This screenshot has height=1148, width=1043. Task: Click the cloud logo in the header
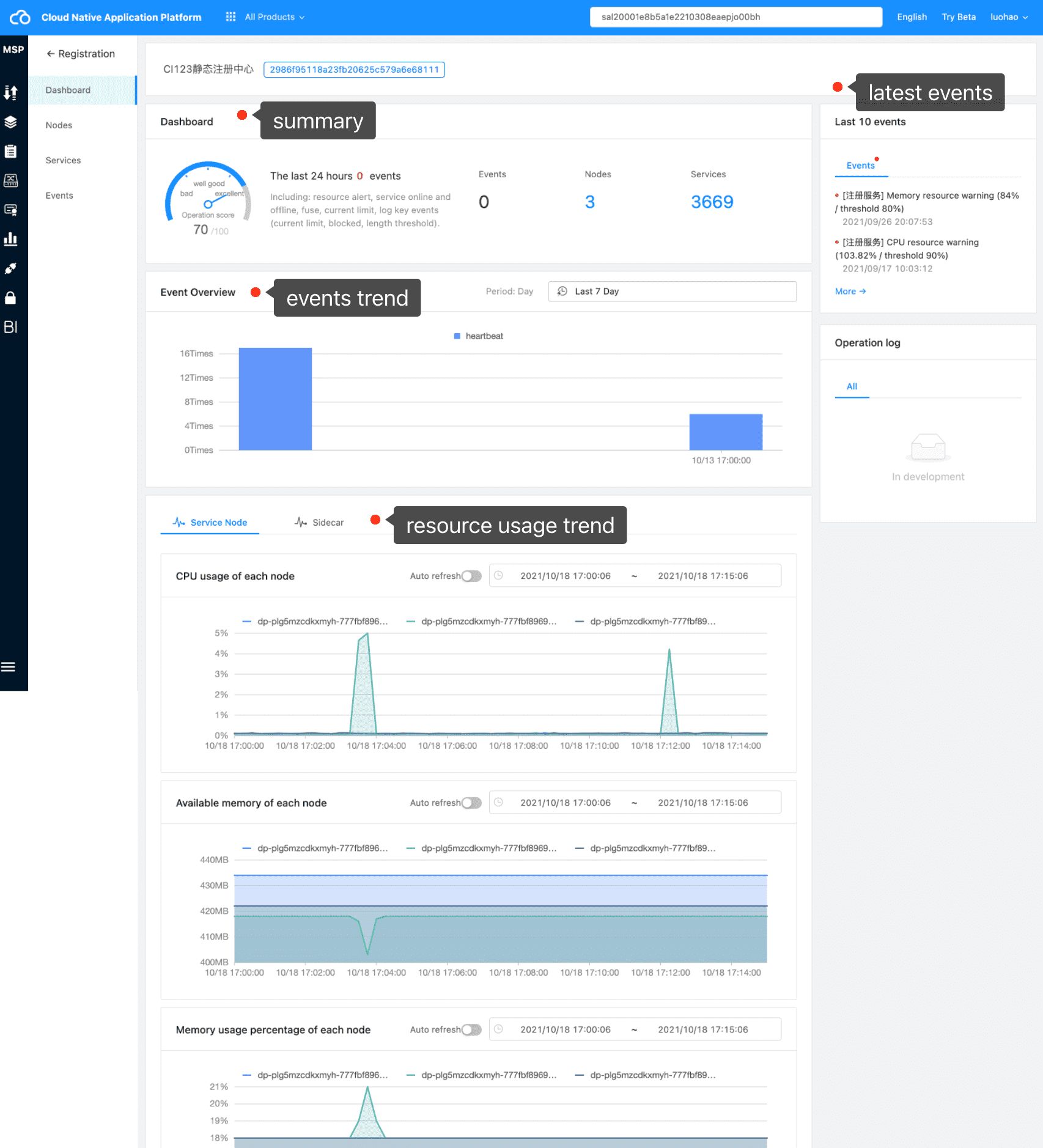20,17
